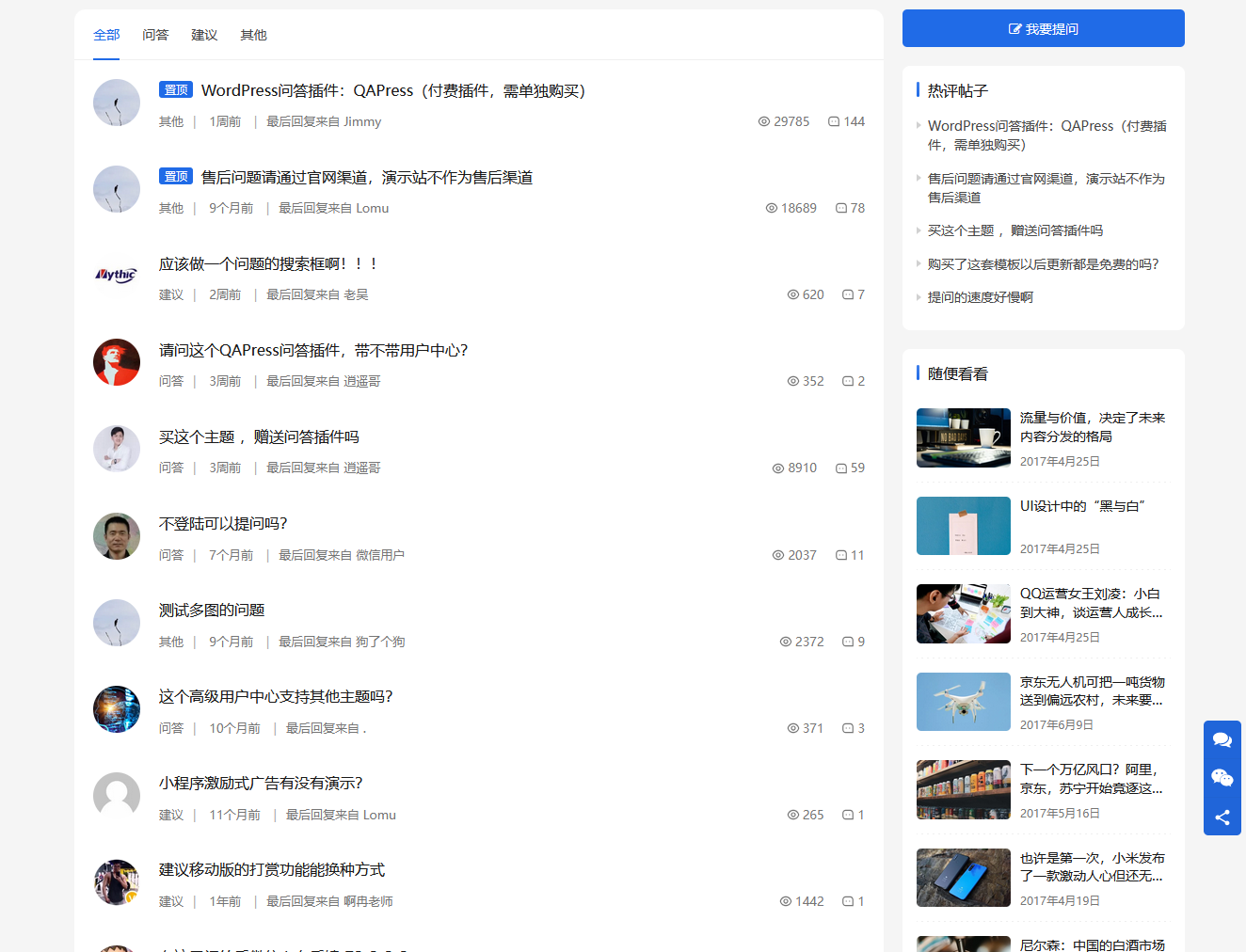The height and width of the screenshot is (952, 1246).
Task: Open thumbnail for UI设计中的黑与白 article
Action: [x=963, y=526]
